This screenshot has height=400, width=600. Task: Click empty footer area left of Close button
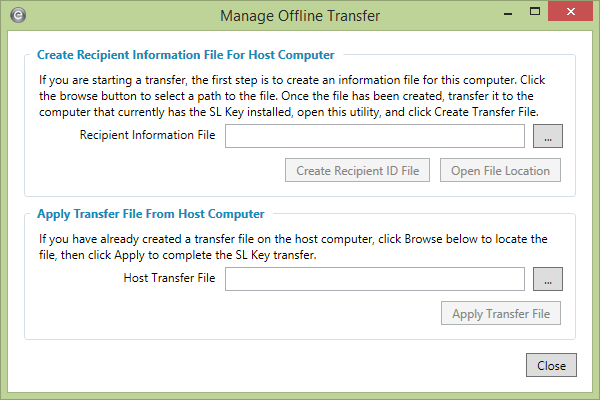270,366
